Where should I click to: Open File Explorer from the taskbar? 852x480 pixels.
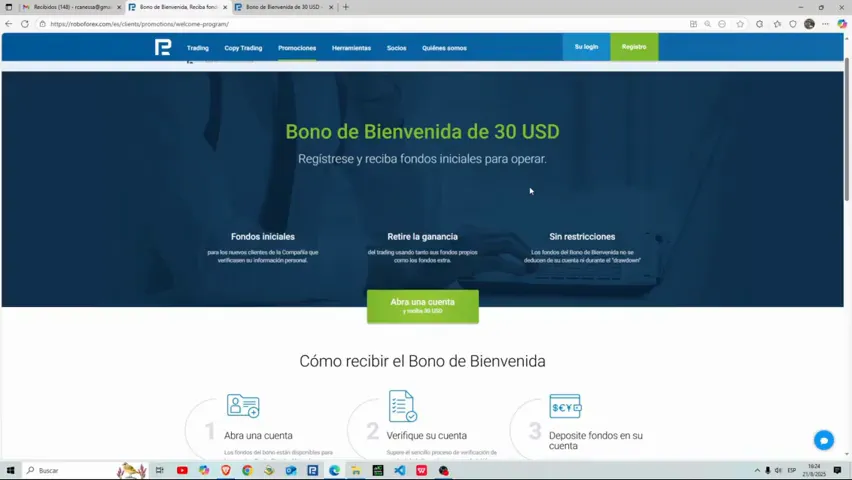[356, 470]
